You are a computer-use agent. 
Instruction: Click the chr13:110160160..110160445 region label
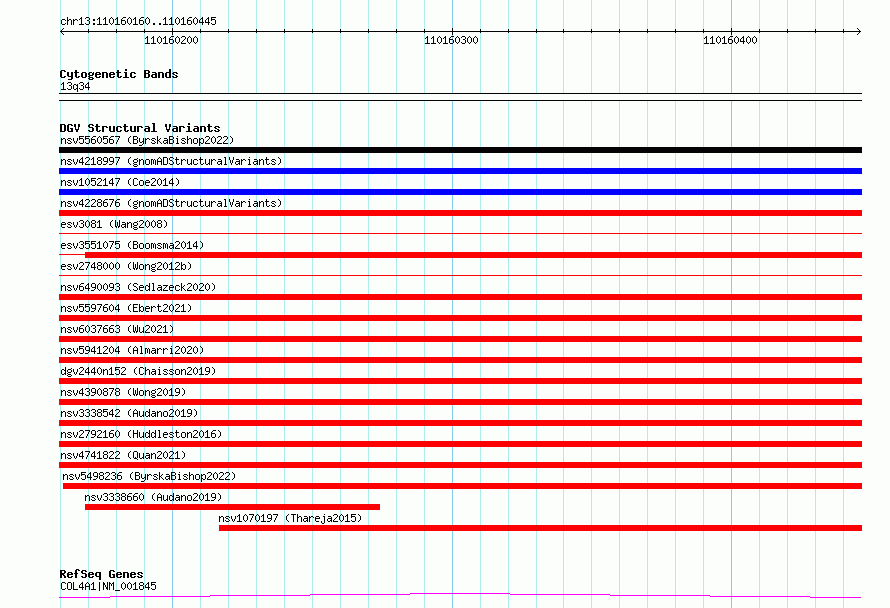pyautogui.click(x=138, y=22)
